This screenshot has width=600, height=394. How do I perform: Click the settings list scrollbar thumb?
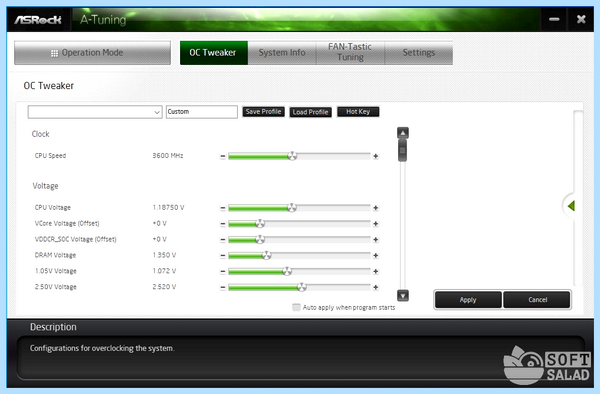point(403,150)
